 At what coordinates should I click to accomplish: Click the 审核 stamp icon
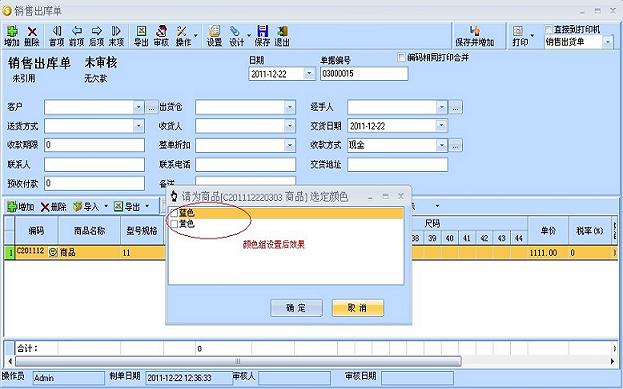tap(161, 31)
